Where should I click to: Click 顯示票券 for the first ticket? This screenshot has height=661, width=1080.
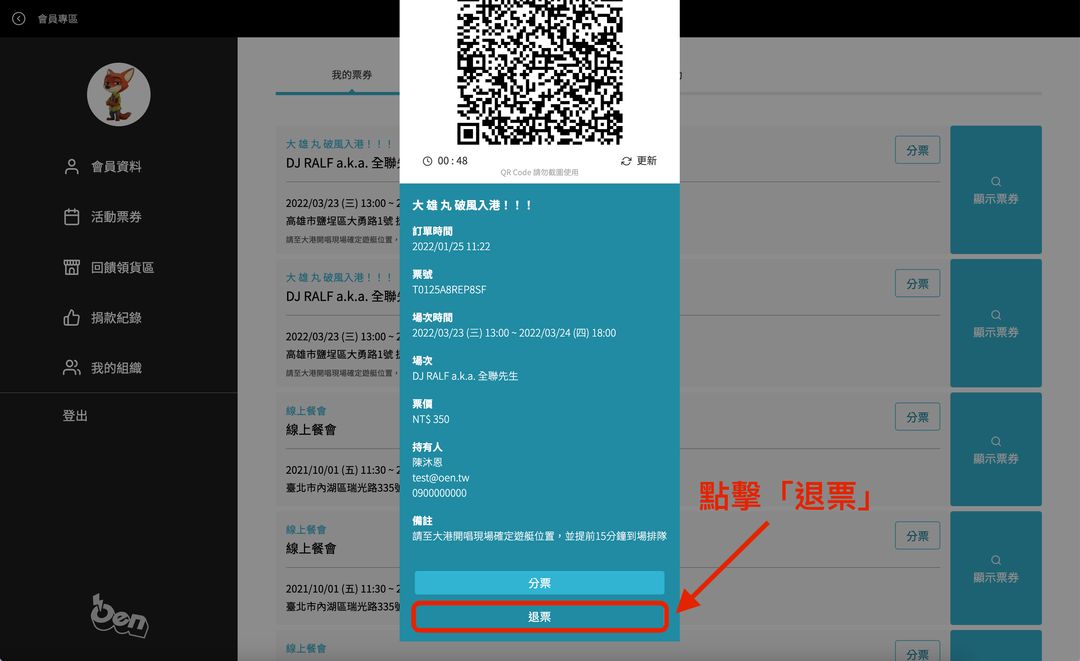(995, 190)
